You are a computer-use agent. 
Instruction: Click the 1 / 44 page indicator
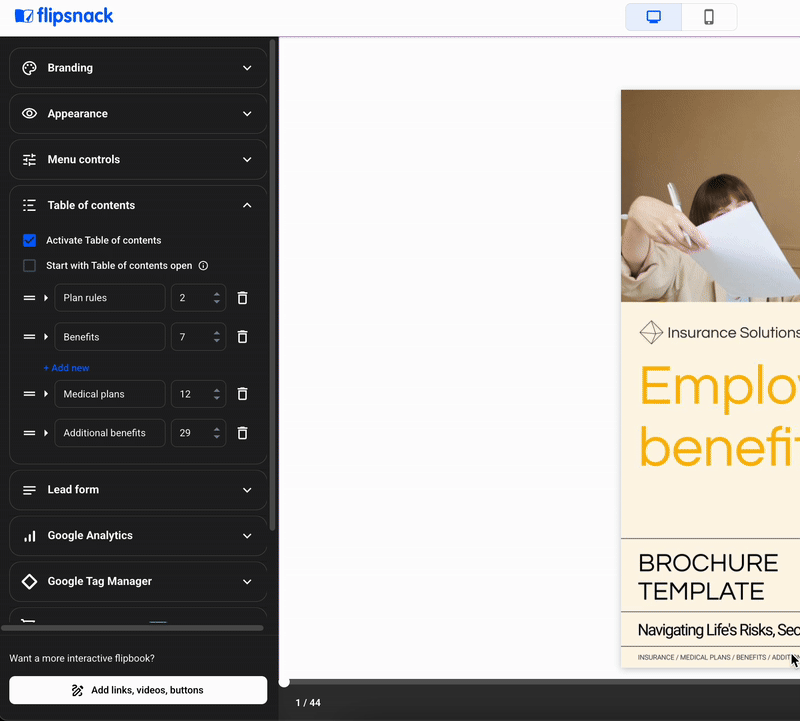coord(308,703)
